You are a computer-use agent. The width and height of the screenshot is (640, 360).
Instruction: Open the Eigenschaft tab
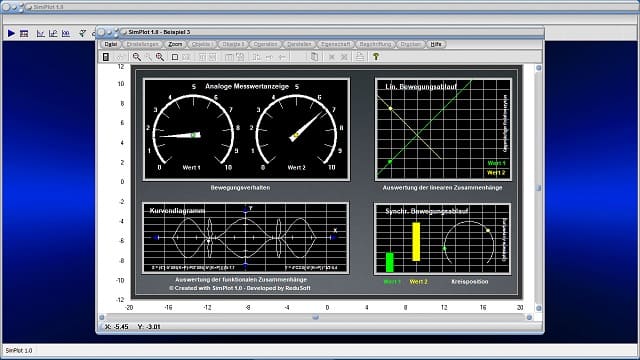click(x=336, y=44)
